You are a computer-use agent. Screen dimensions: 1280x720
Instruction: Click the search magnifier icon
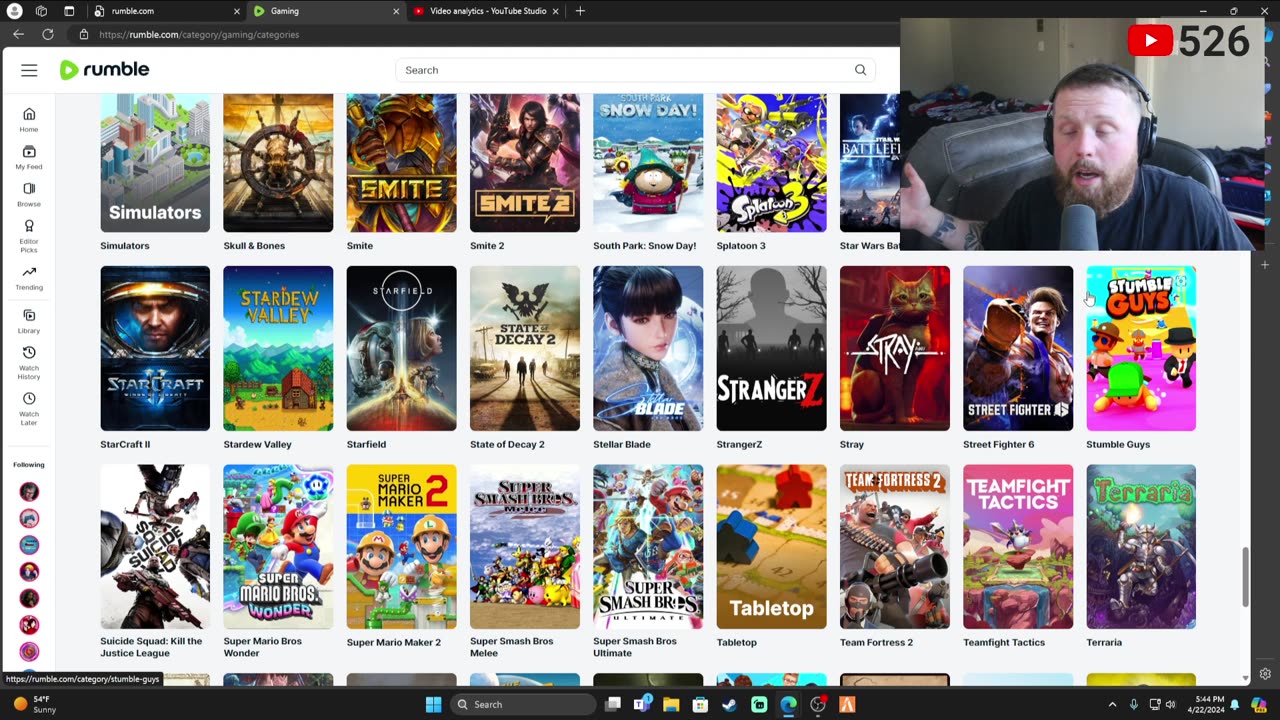pyautogui.click(x=860, y=70)
